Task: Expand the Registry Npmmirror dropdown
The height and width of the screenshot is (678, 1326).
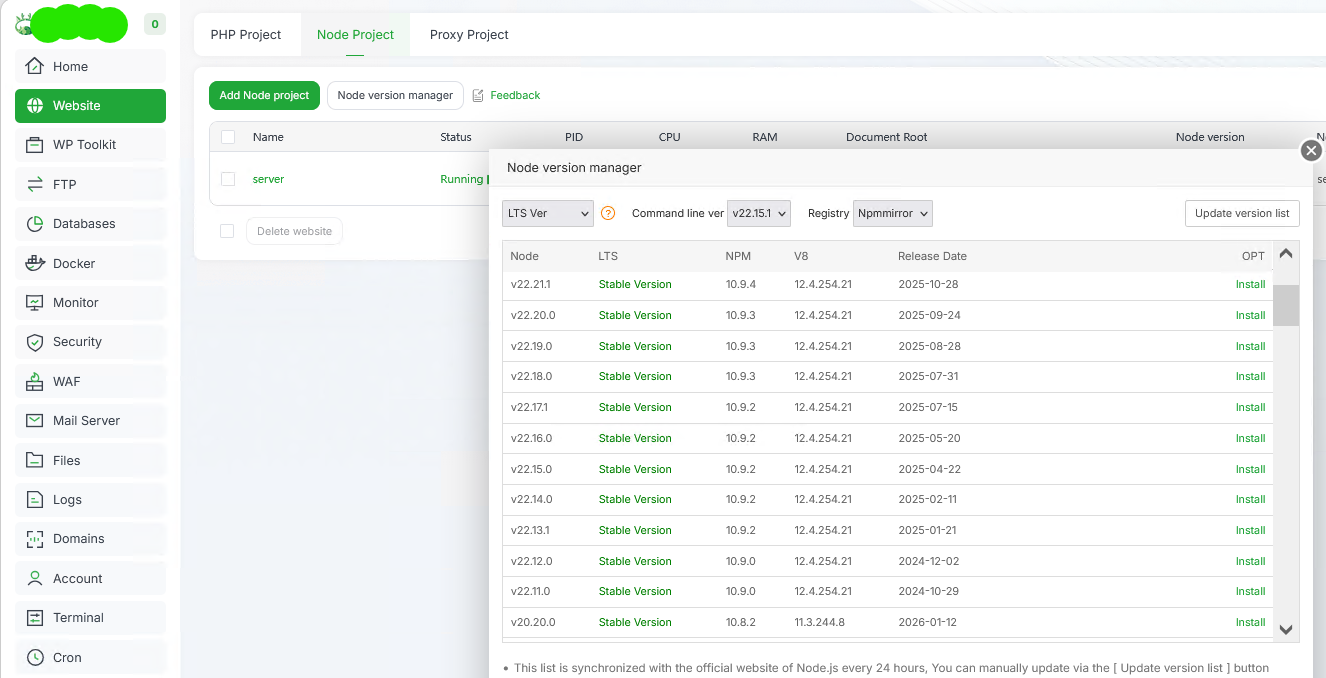Action: click(893, 213)
